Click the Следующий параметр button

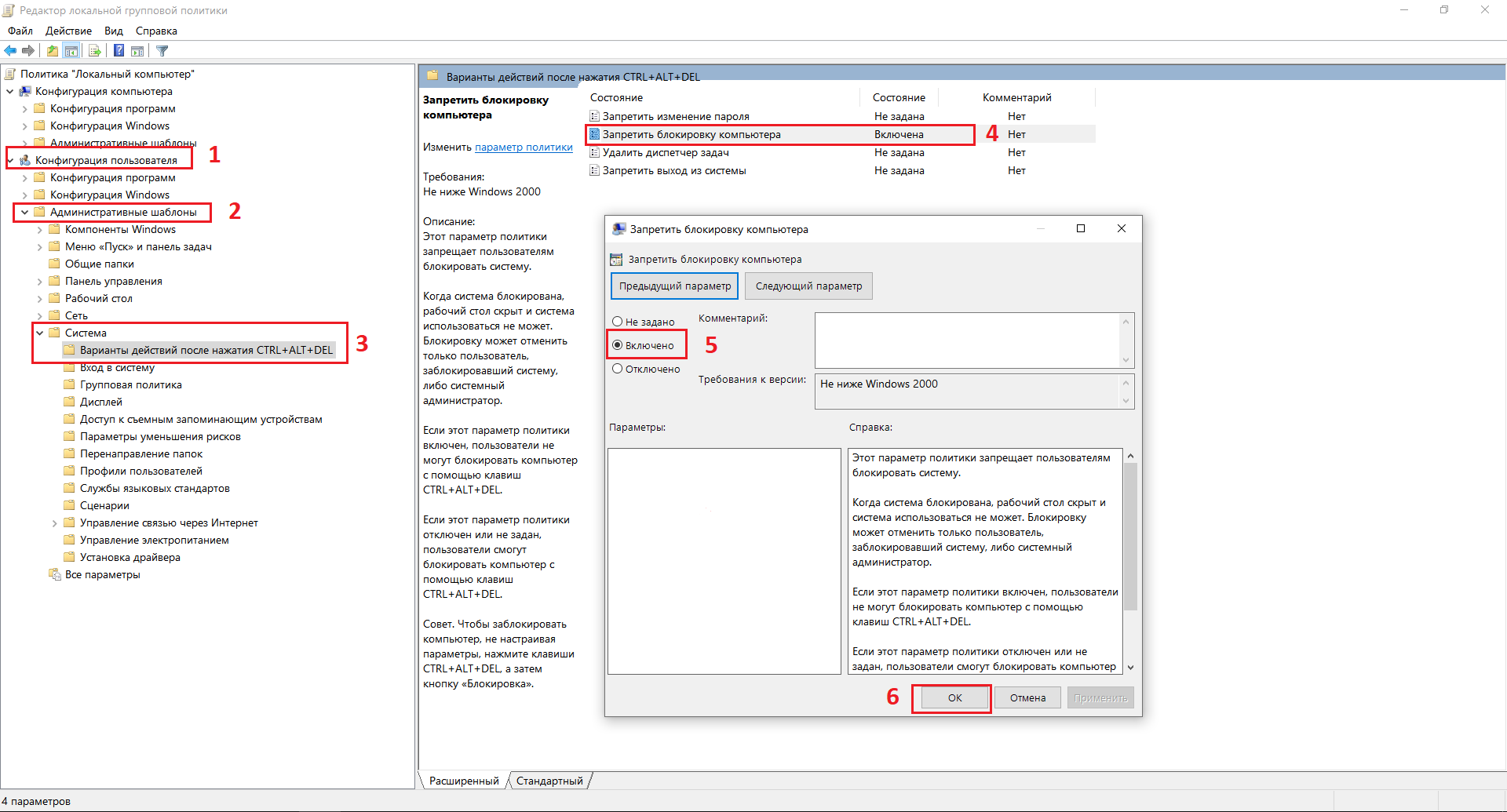coord(808,286)
